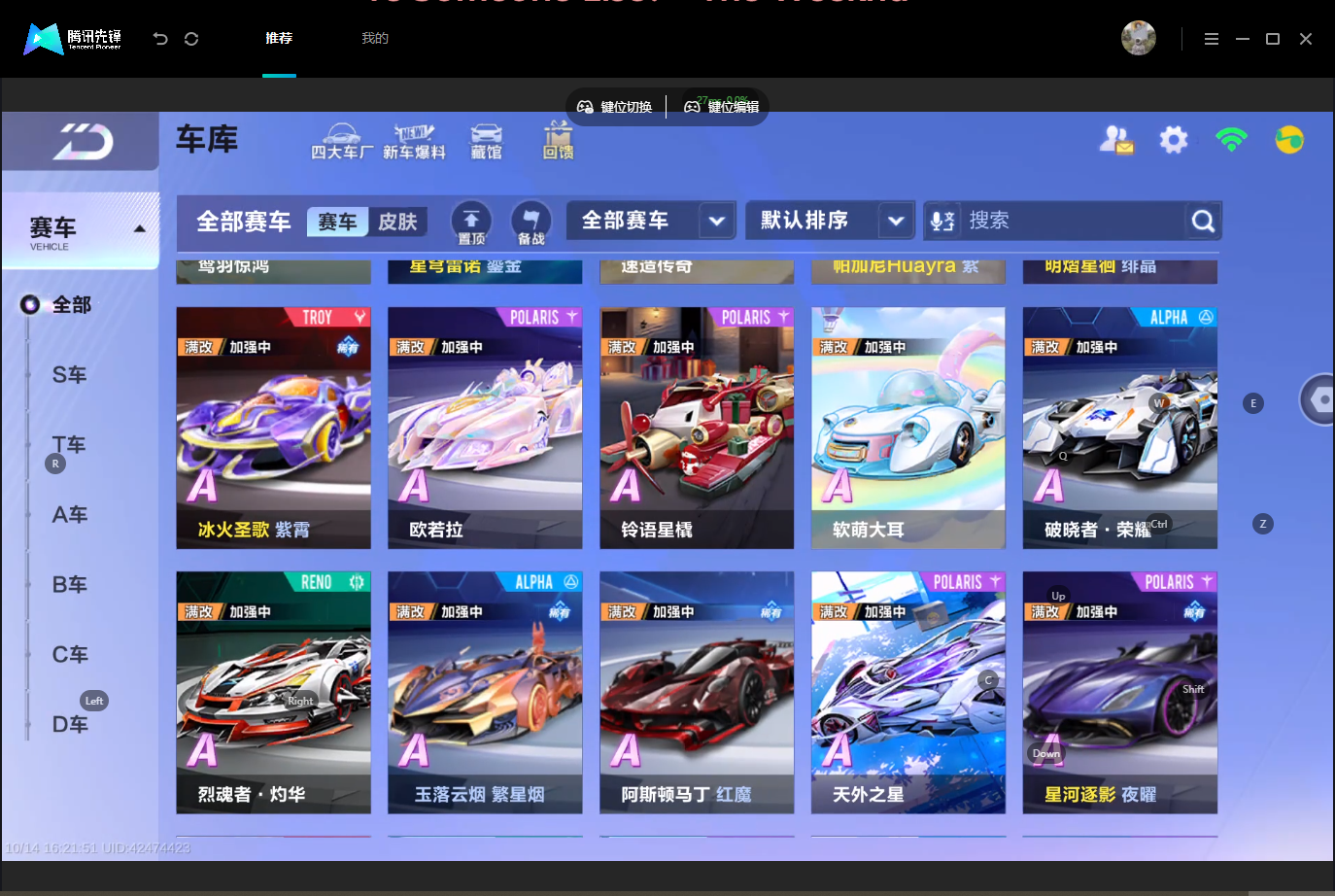Select the 欧若拉 car card
The height and width of the screenshot is (896, 1335).
[x=485, y=429]
